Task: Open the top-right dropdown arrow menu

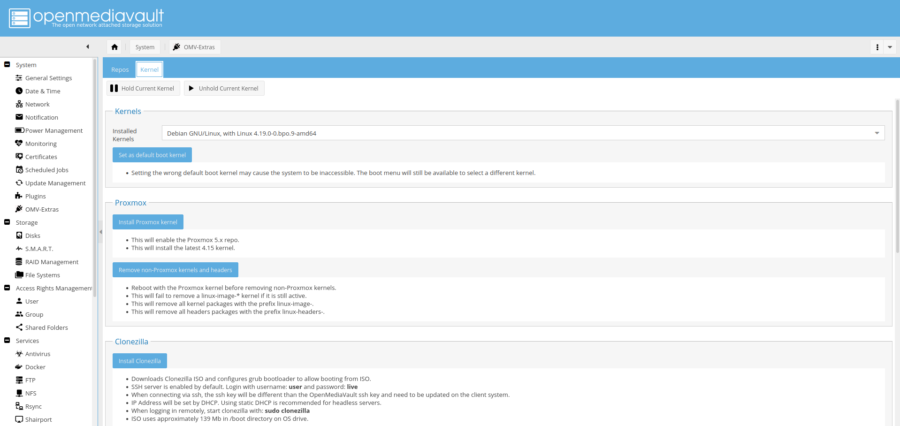Action: [x=890, y=47]
